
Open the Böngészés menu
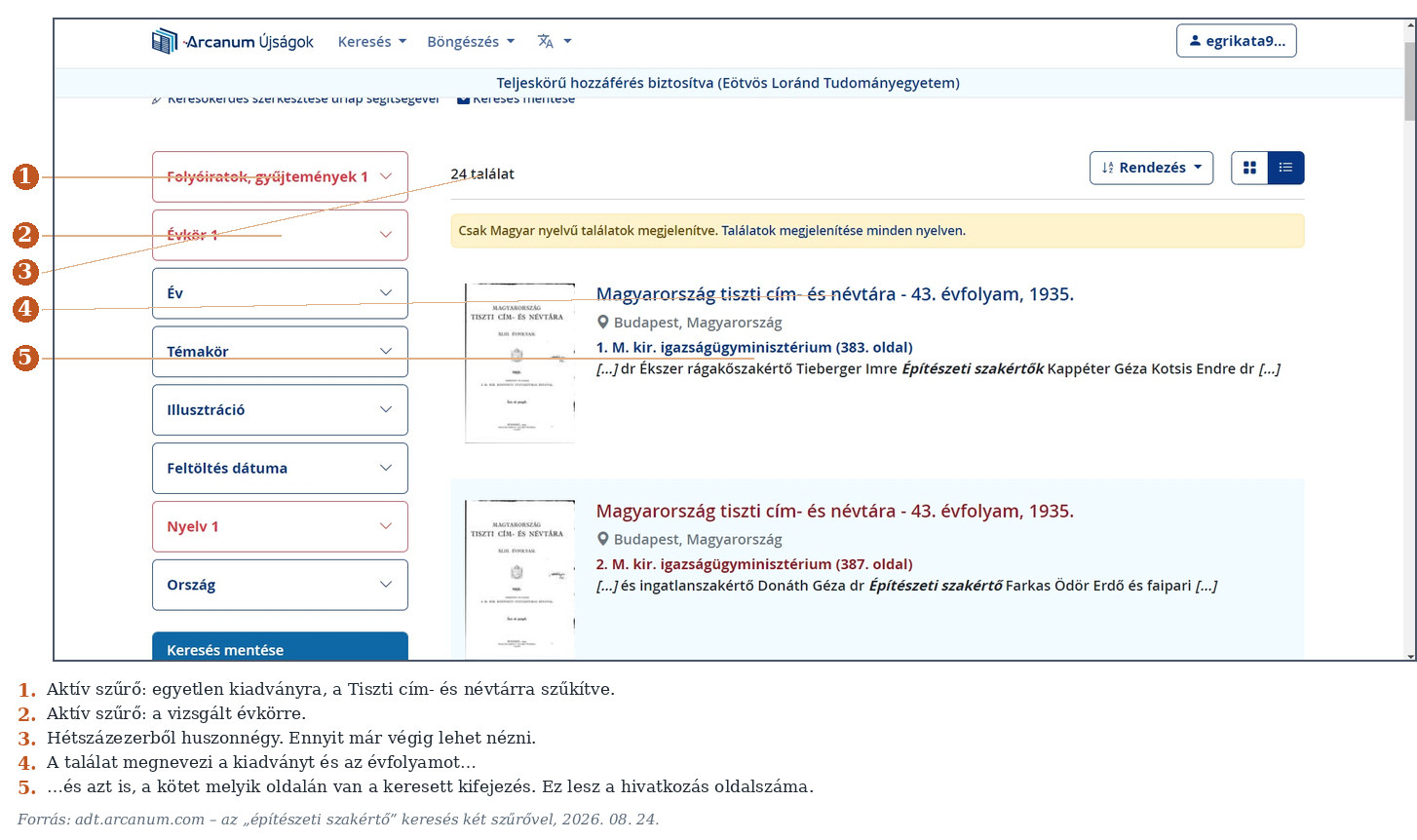coord(471,42)
